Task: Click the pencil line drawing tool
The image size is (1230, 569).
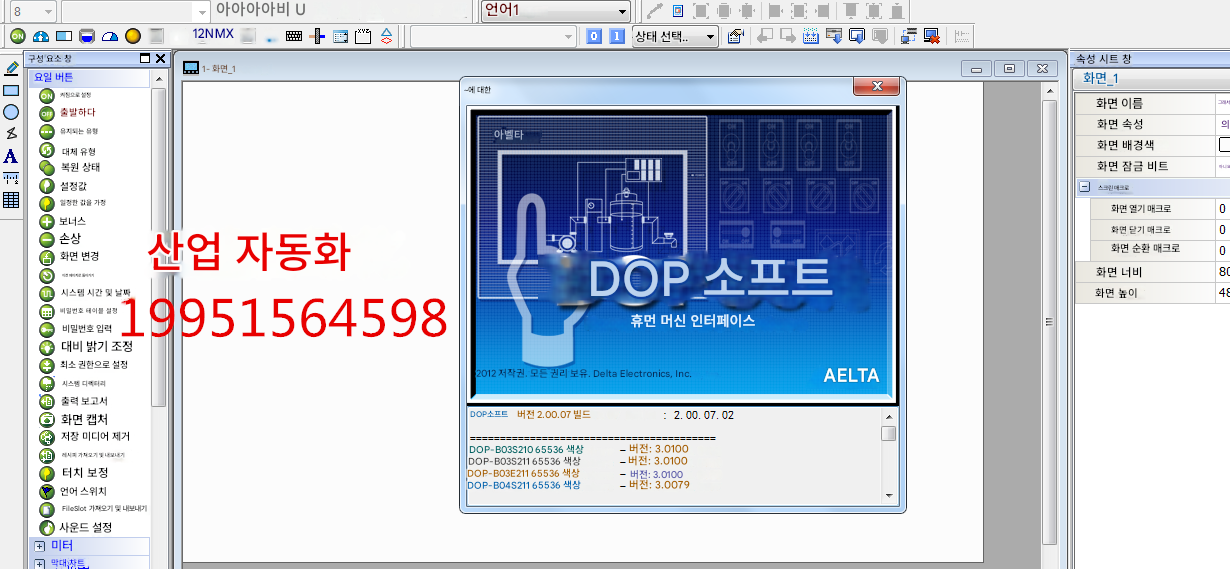Action: tap(11, 68)
